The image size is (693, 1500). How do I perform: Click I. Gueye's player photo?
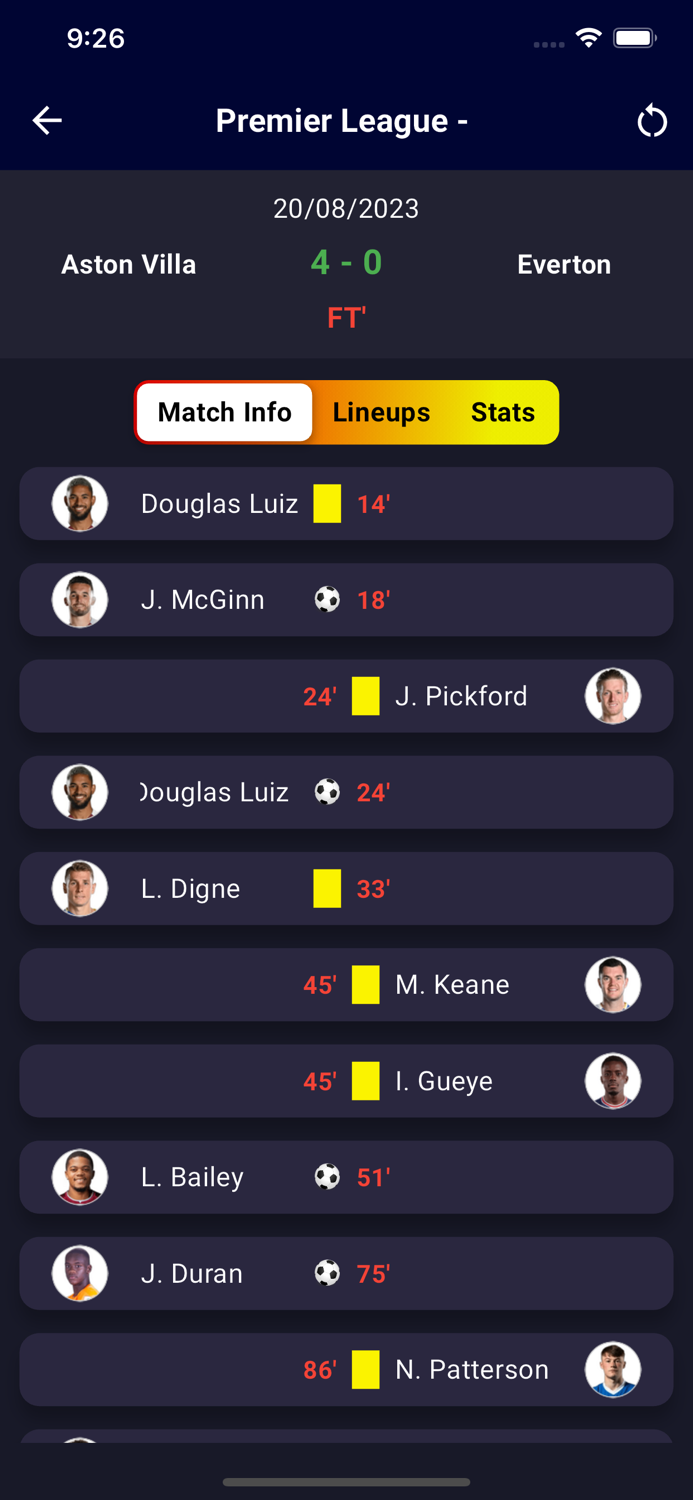[x=613, y=1081]
